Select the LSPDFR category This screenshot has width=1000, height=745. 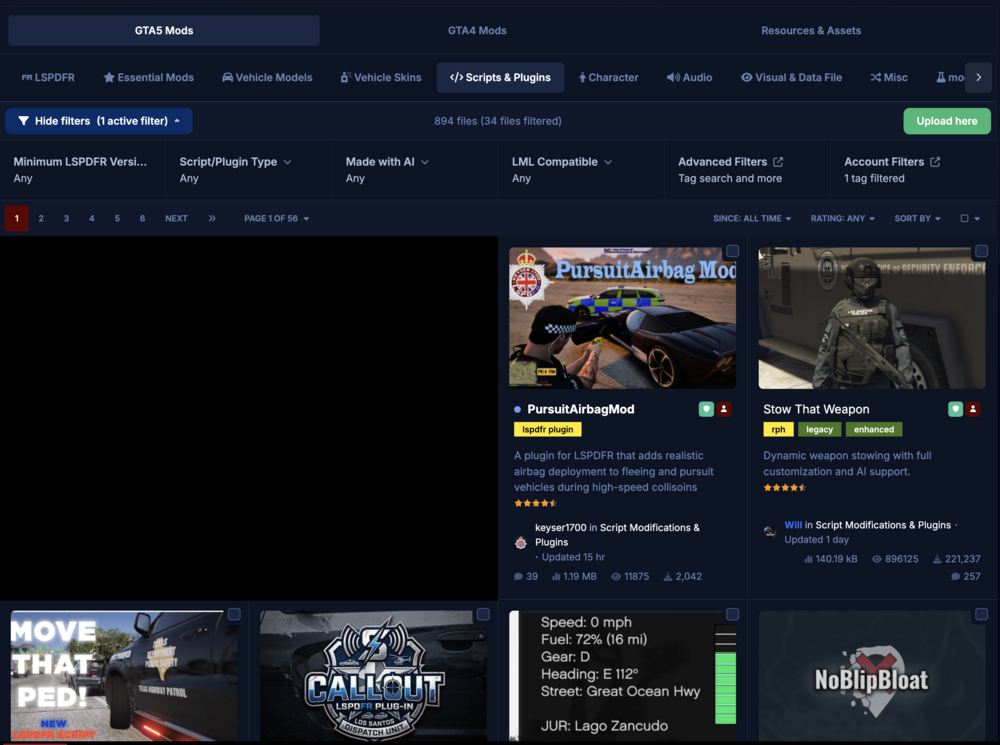tap(48, 77)
